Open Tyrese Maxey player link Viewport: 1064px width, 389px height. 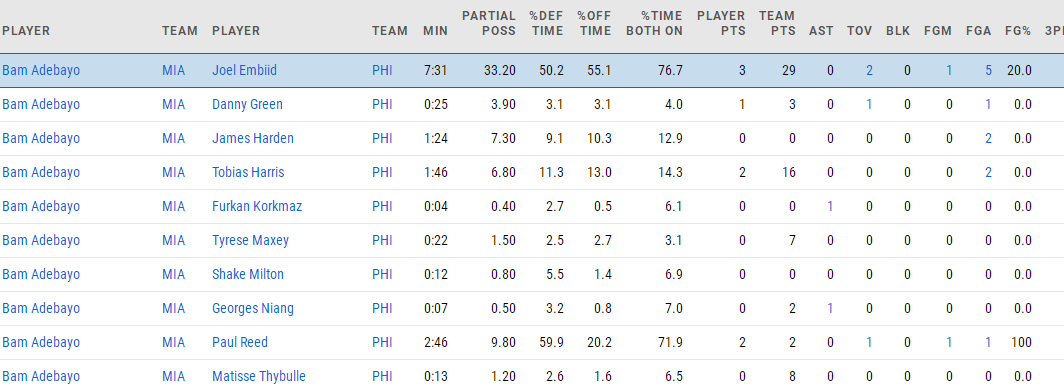tap(250, 240)
